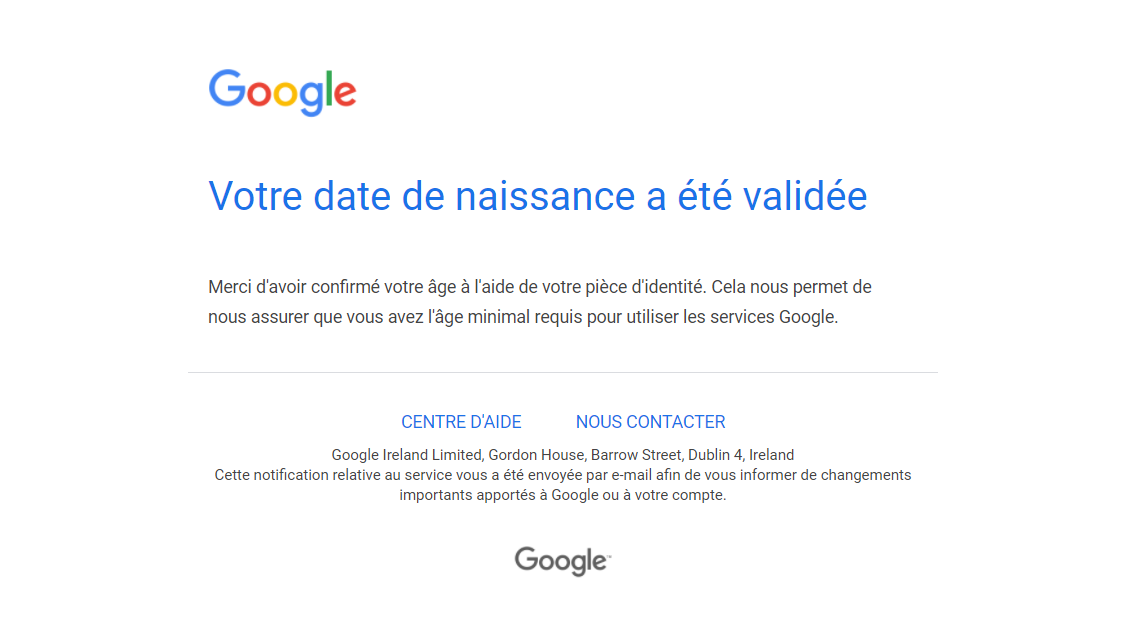This screenshot has height=631, width=1123.
Task: Click the line starting "Merci d'avoir confirmé"
Action: pos(540,287)
